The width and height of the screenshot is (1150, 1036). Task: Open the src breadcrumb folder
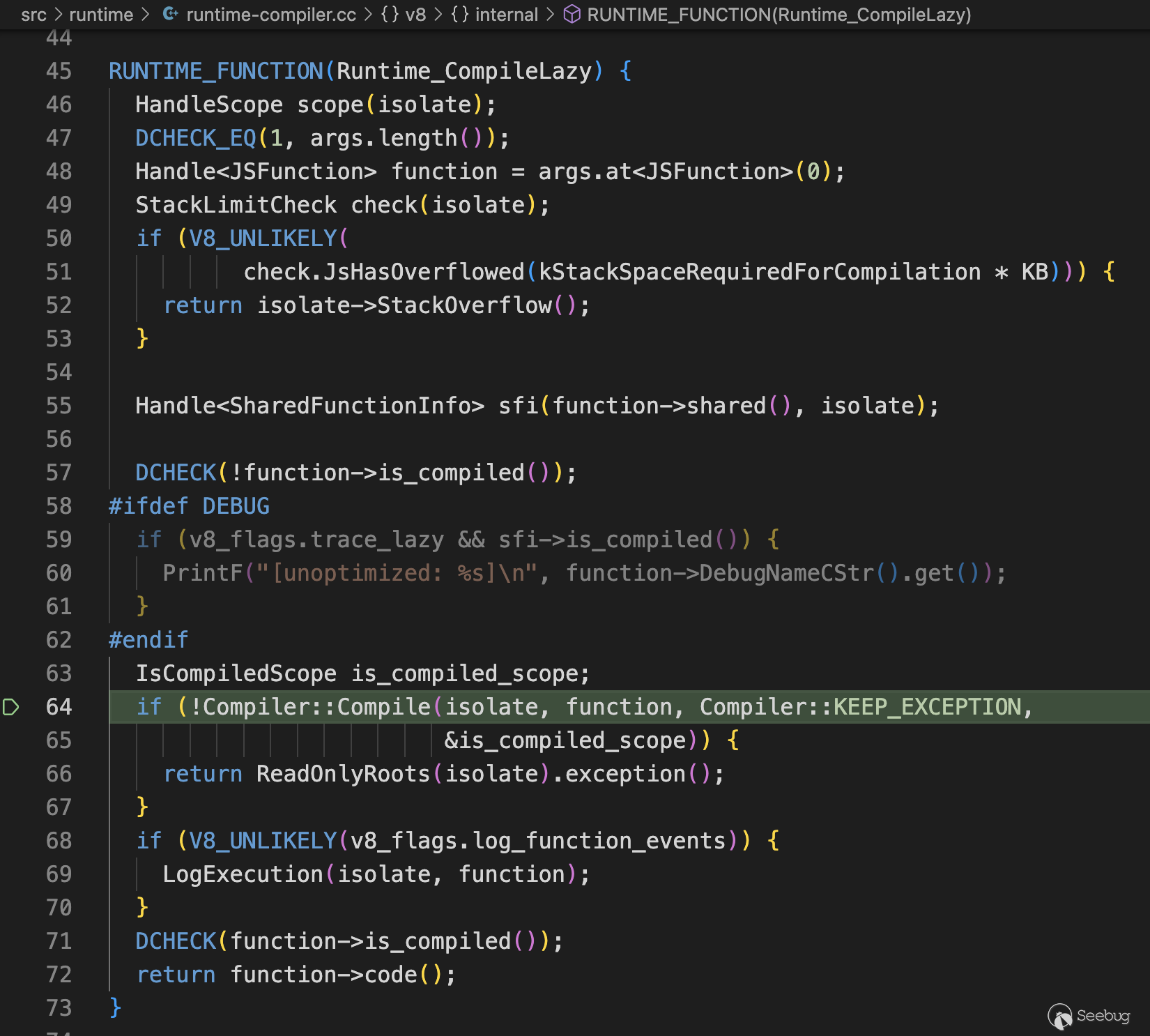tap(33, 14)
